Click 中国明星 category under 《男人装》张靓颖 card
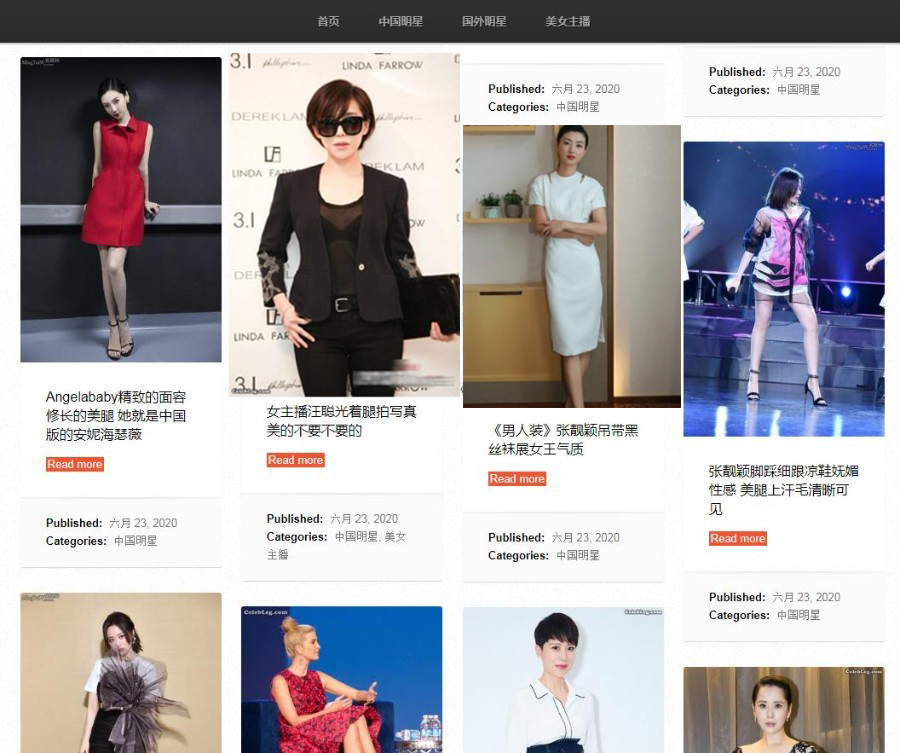 (x=578, y=556)
